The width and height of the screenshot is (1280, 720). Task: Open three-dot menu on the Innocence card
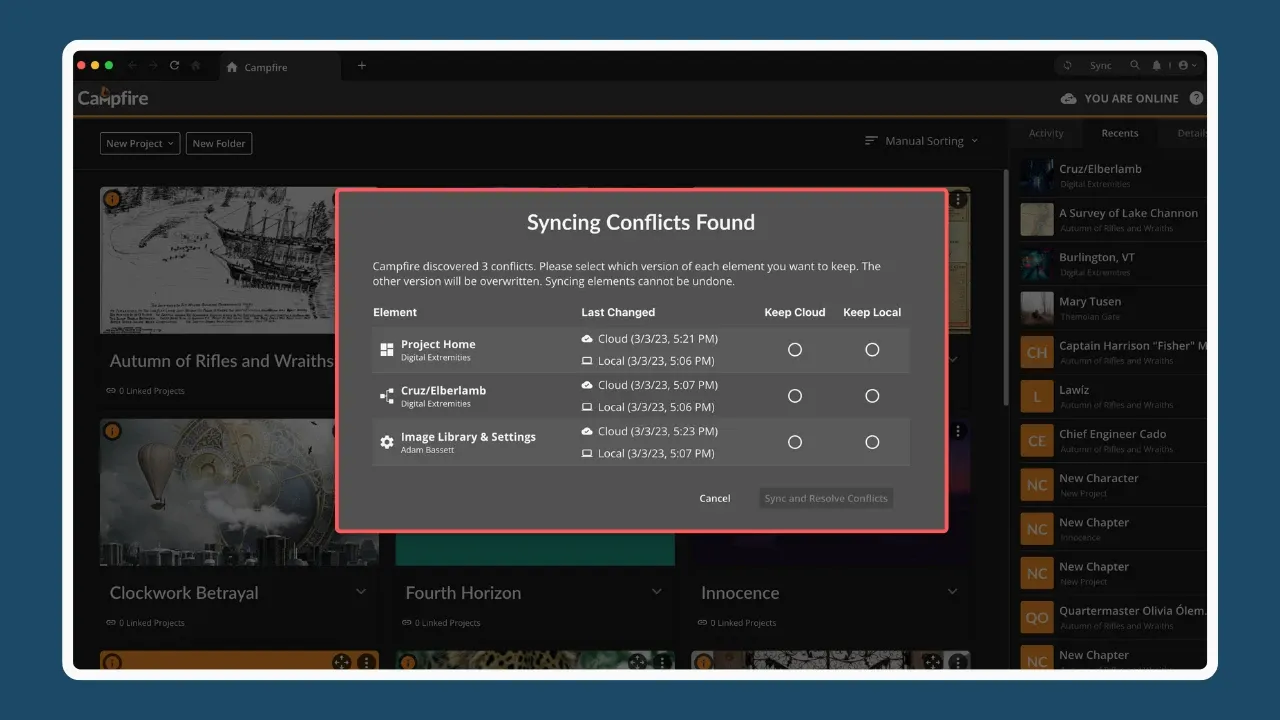pos(958,431)
